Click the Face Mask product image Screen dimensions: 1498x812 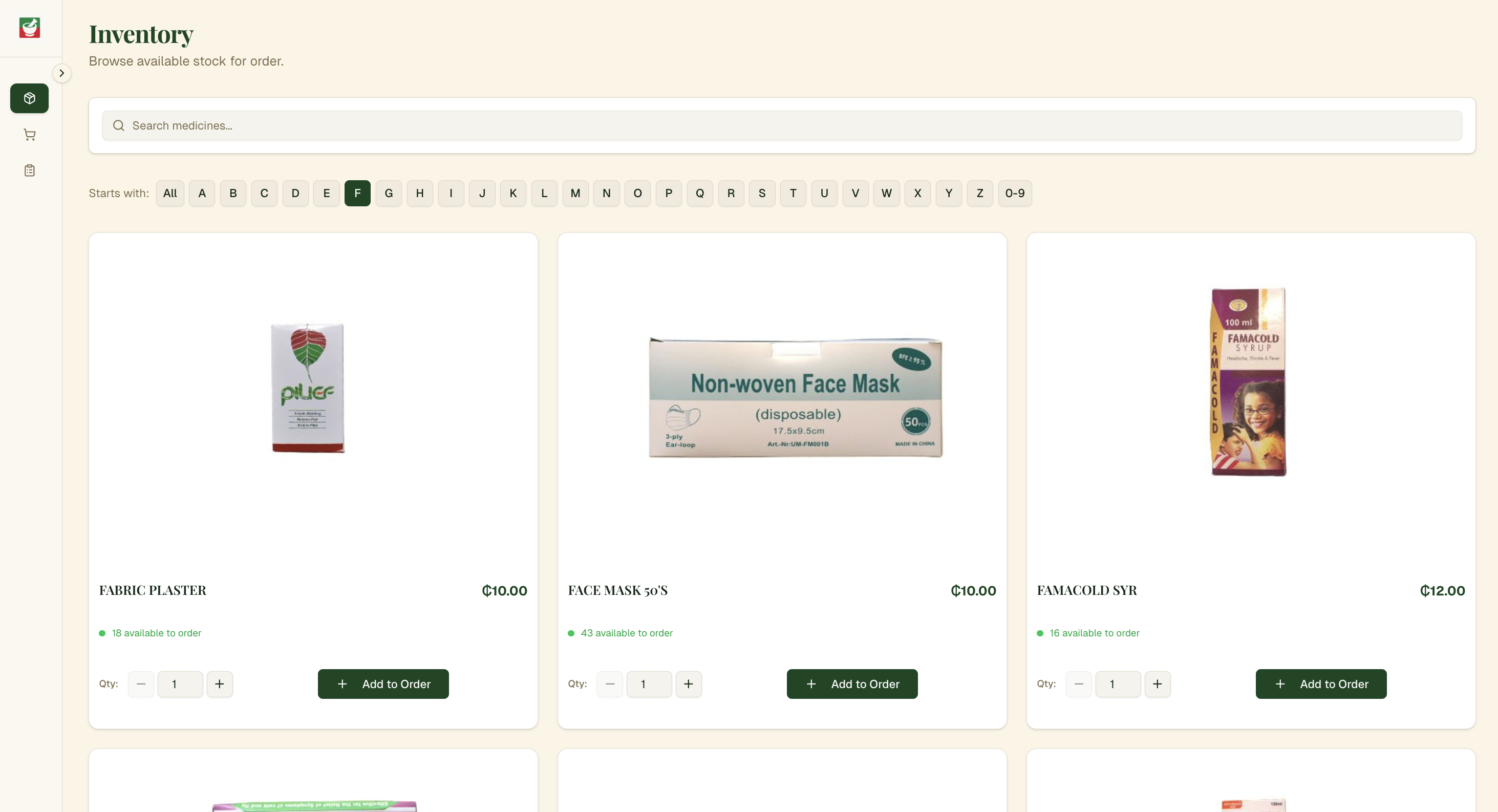coord(795,397)
